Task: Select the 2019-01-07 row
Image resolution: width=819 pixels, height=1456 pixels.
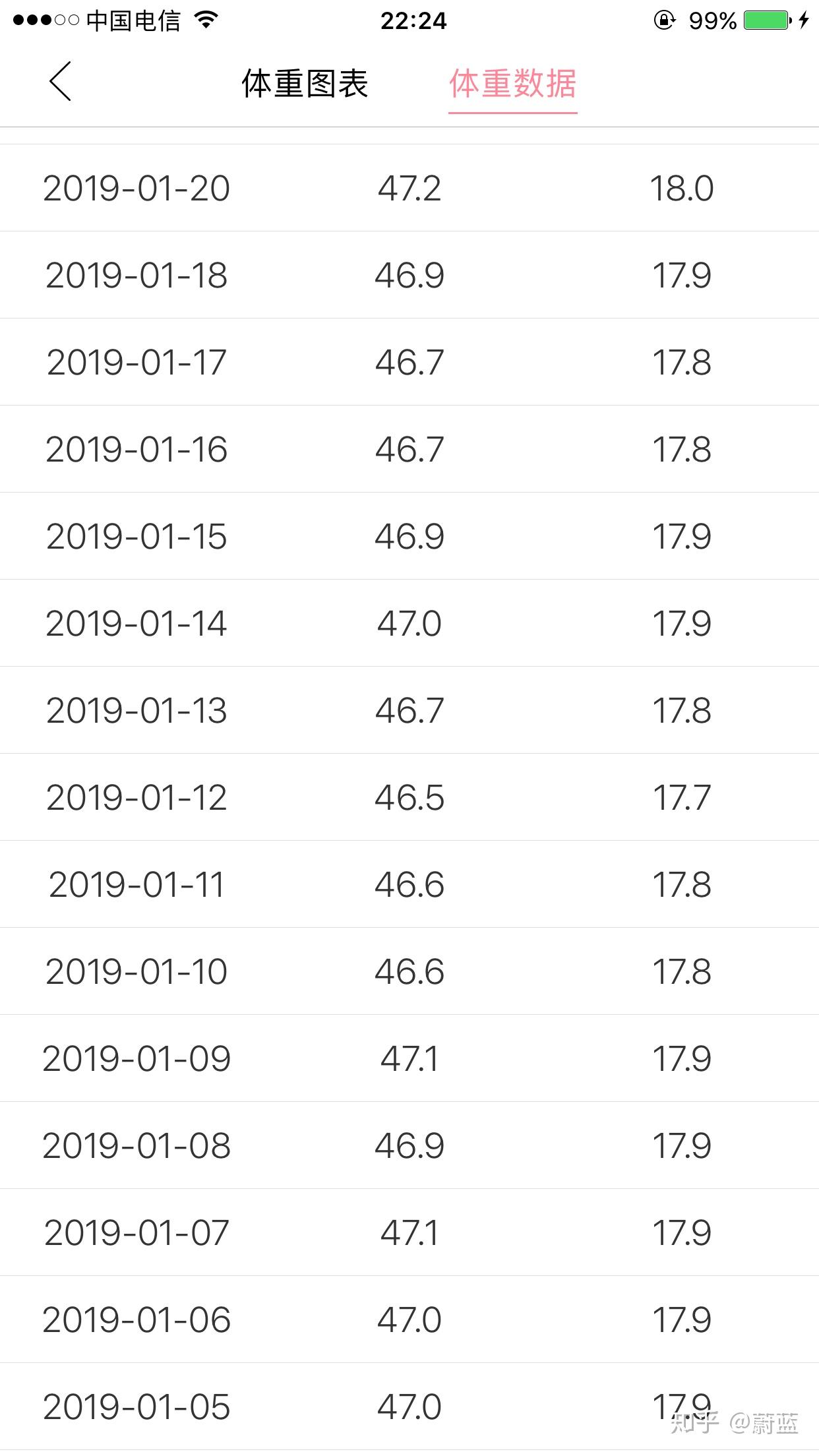Action: click(409, 1232)
